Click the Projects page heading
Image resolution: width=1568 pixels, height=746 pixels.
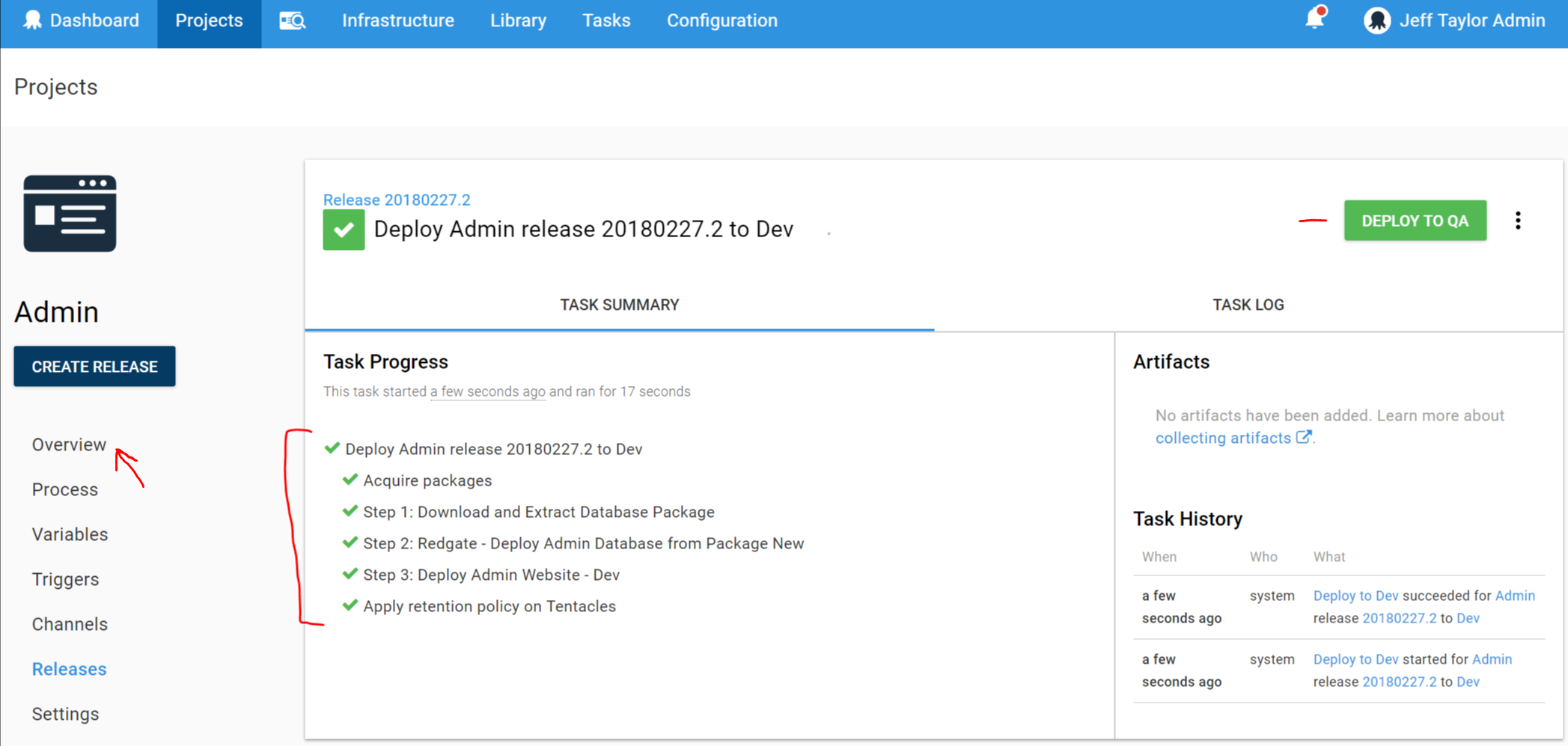click(x=56, y=87)
